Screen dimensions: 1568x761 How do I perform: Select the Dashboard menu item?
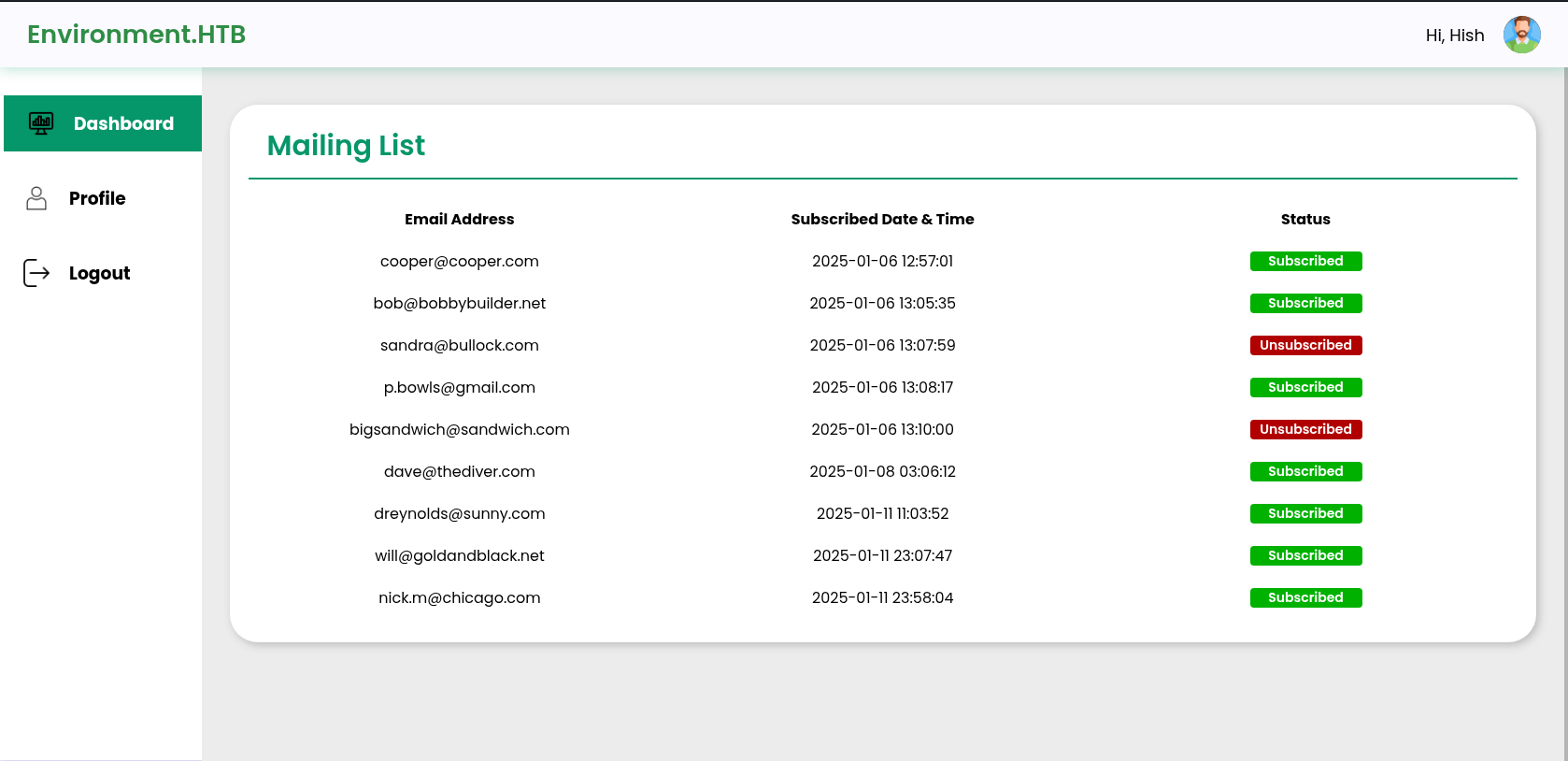click(103, 123)
